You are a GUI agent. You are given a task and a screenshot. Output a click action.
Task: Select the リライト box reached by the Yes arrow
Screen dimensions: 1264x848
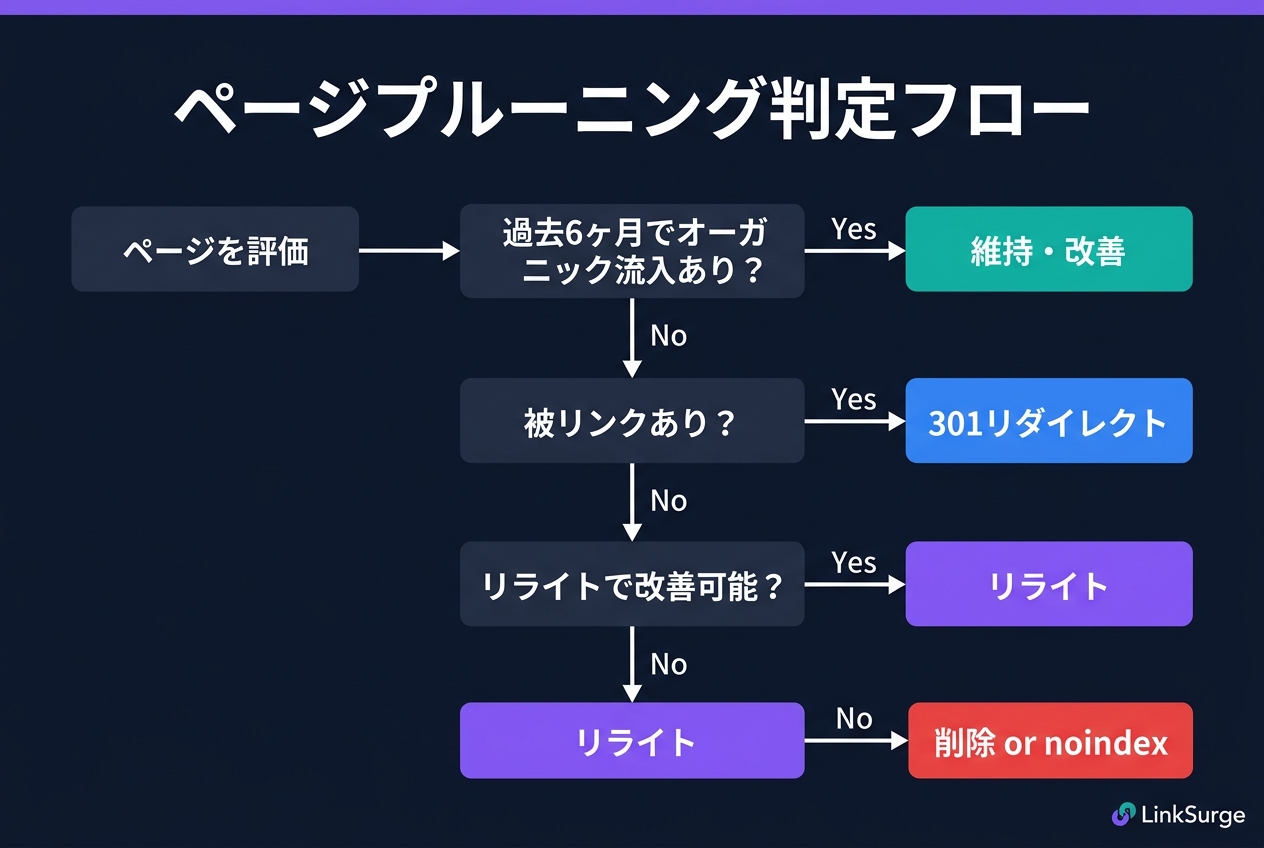(x=1049, y=585)
